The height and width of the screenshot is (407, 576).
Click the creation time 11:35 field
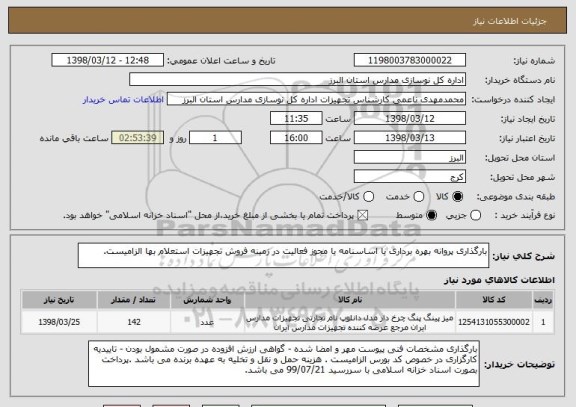coord(296,119)
